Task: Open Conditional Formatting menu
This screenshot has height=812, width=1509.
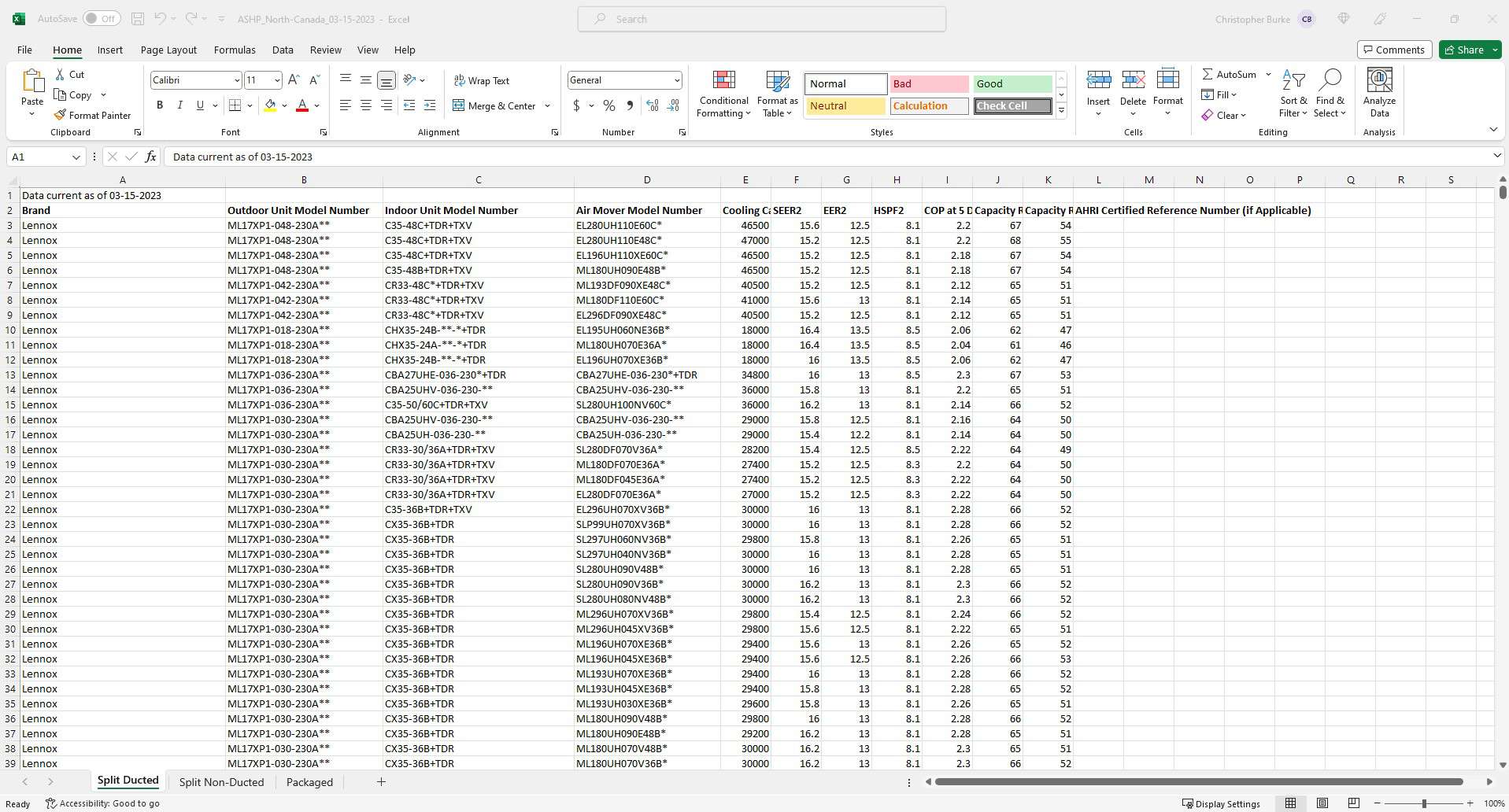Action: [723, 94]
